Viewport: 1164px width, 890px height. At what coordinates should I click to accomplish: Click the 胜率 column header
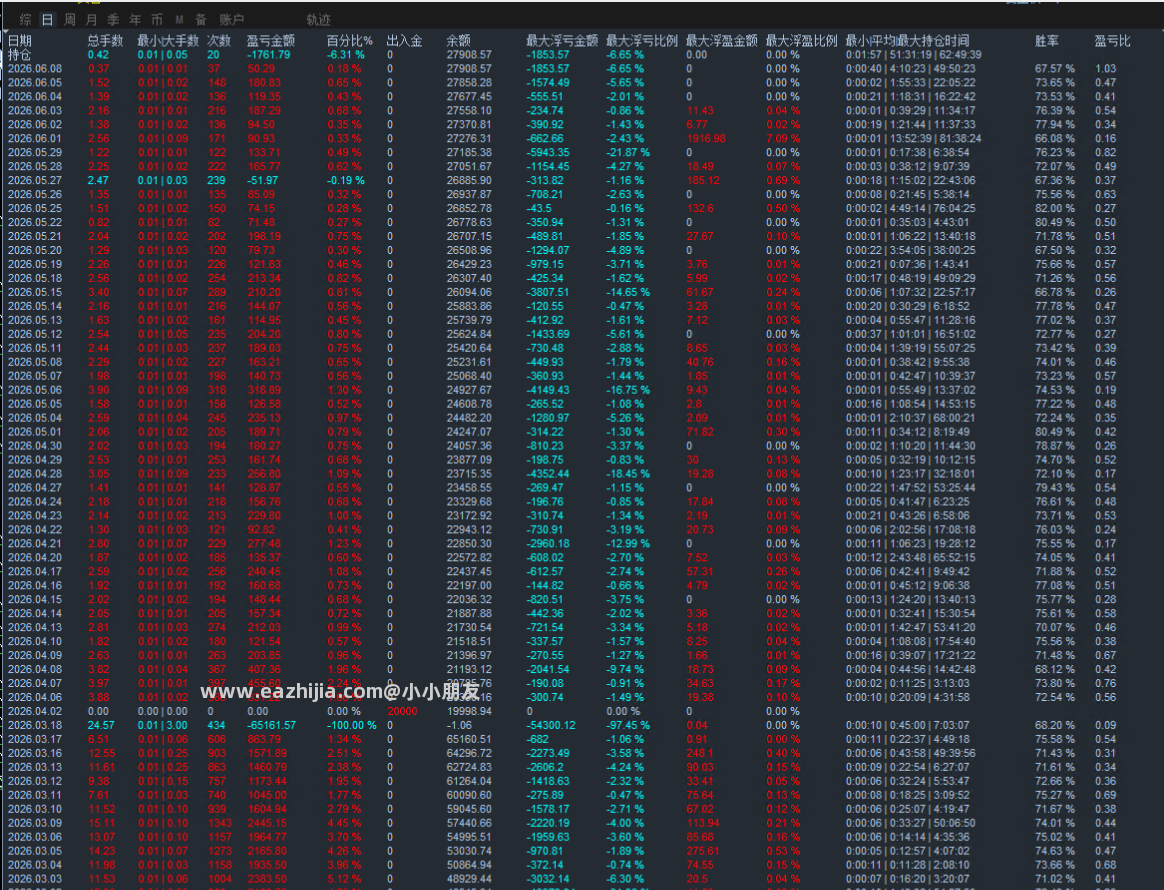pyautogui.click(x=1047, y=41)
